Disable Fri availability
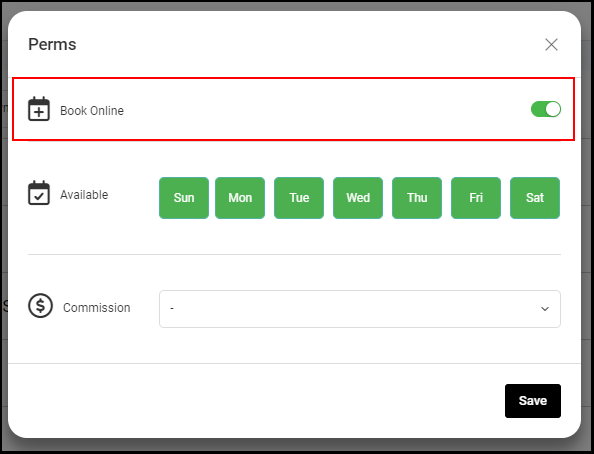594x454 pixels. click(x=476, y=198)
